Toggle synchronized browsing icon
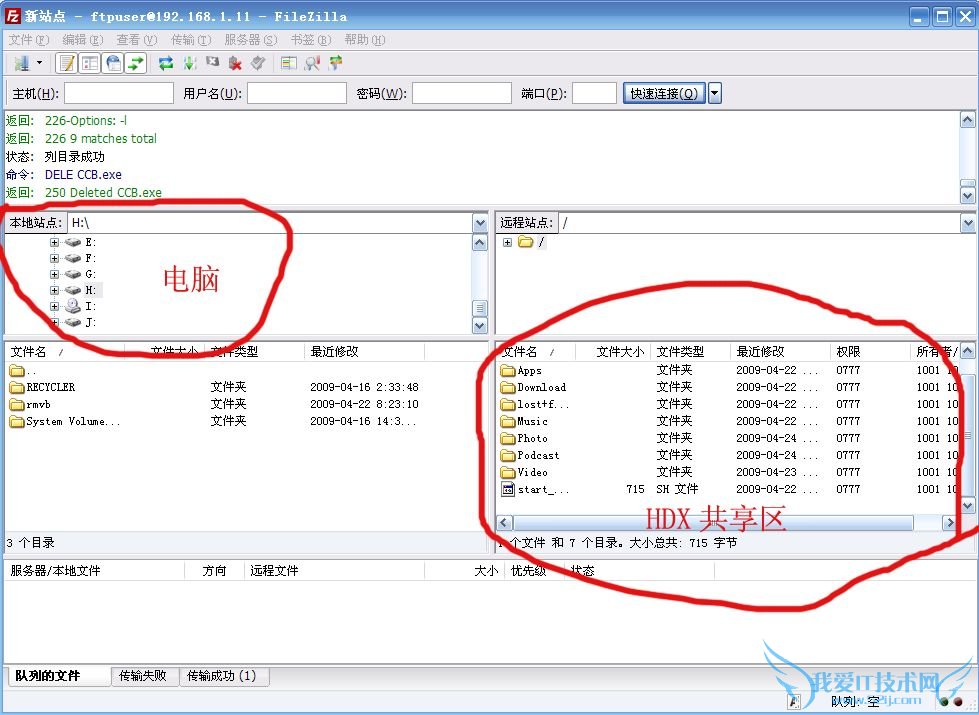 pyautogui.click(x=336, y=63)
